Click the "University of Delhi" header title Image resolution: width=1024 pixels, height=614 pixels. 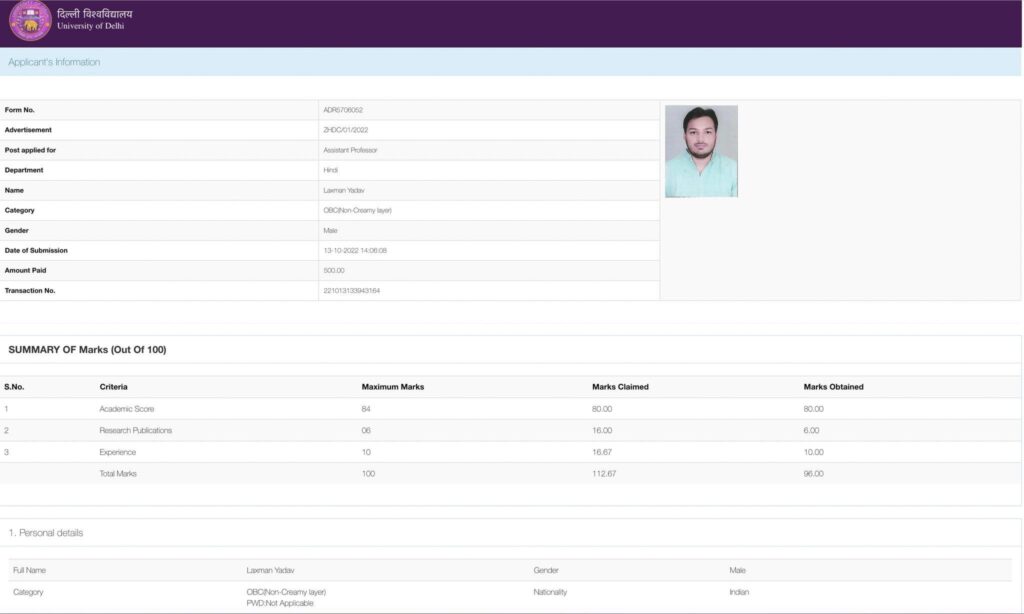(90, 26)
